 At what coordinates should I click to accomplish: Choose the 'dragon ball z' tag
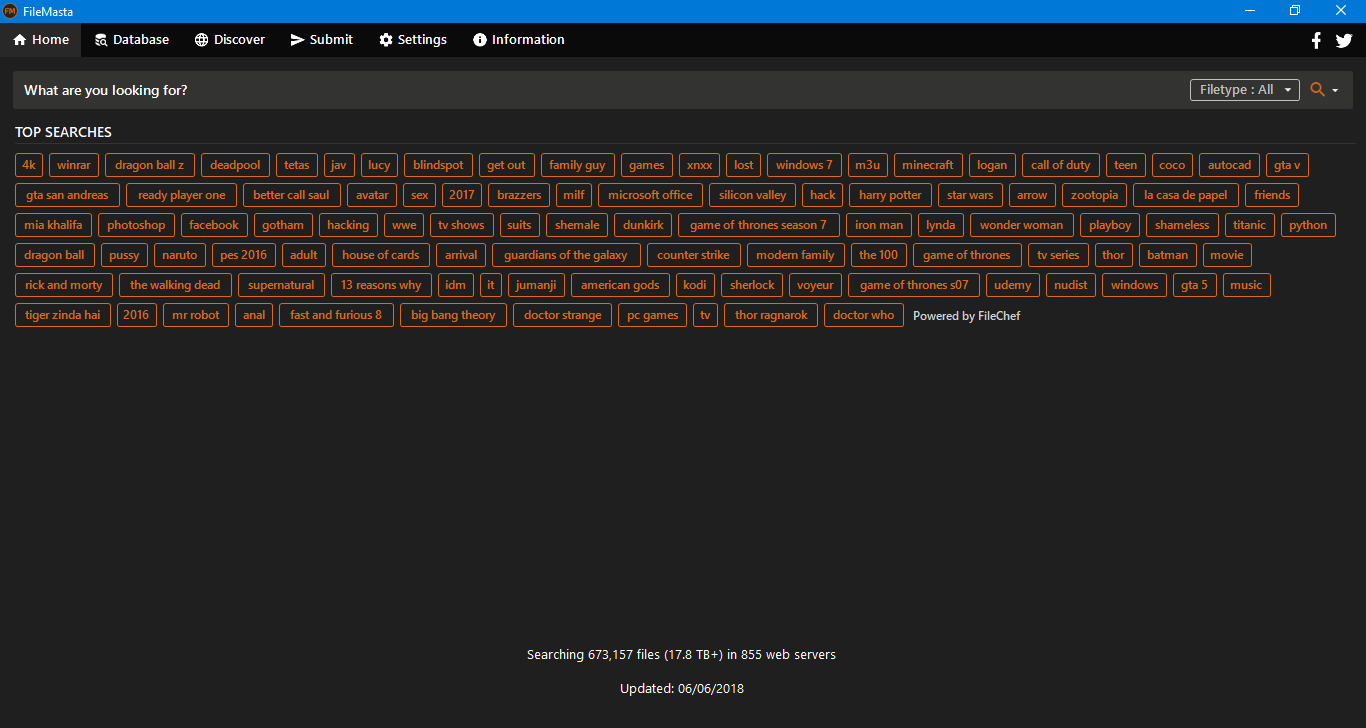[x=150, y=165]
